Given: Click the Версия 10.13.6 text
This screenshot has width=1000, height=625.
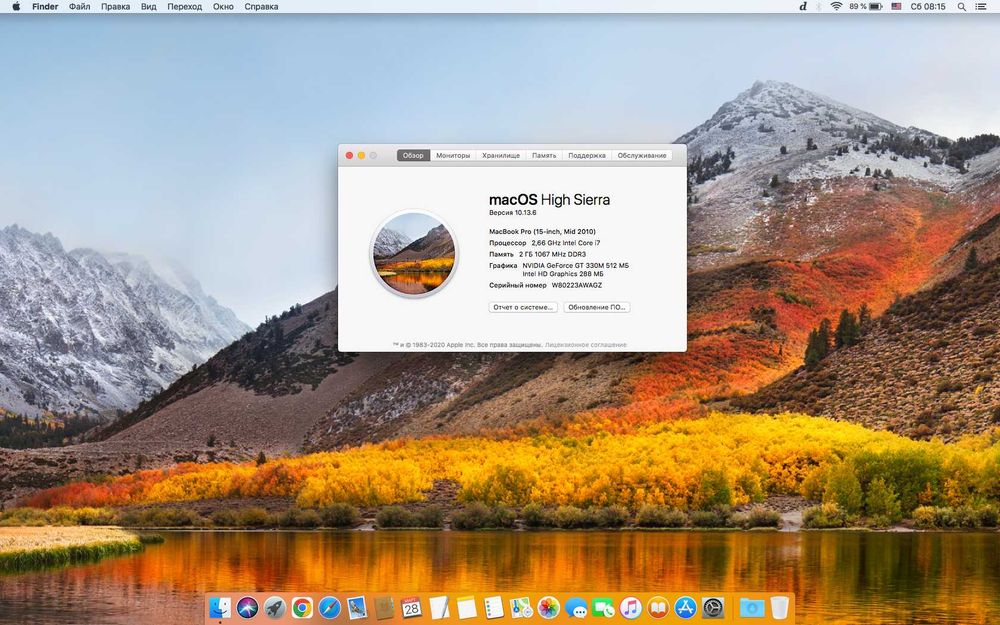Looking at the screenshot, I should click(513, 212).
